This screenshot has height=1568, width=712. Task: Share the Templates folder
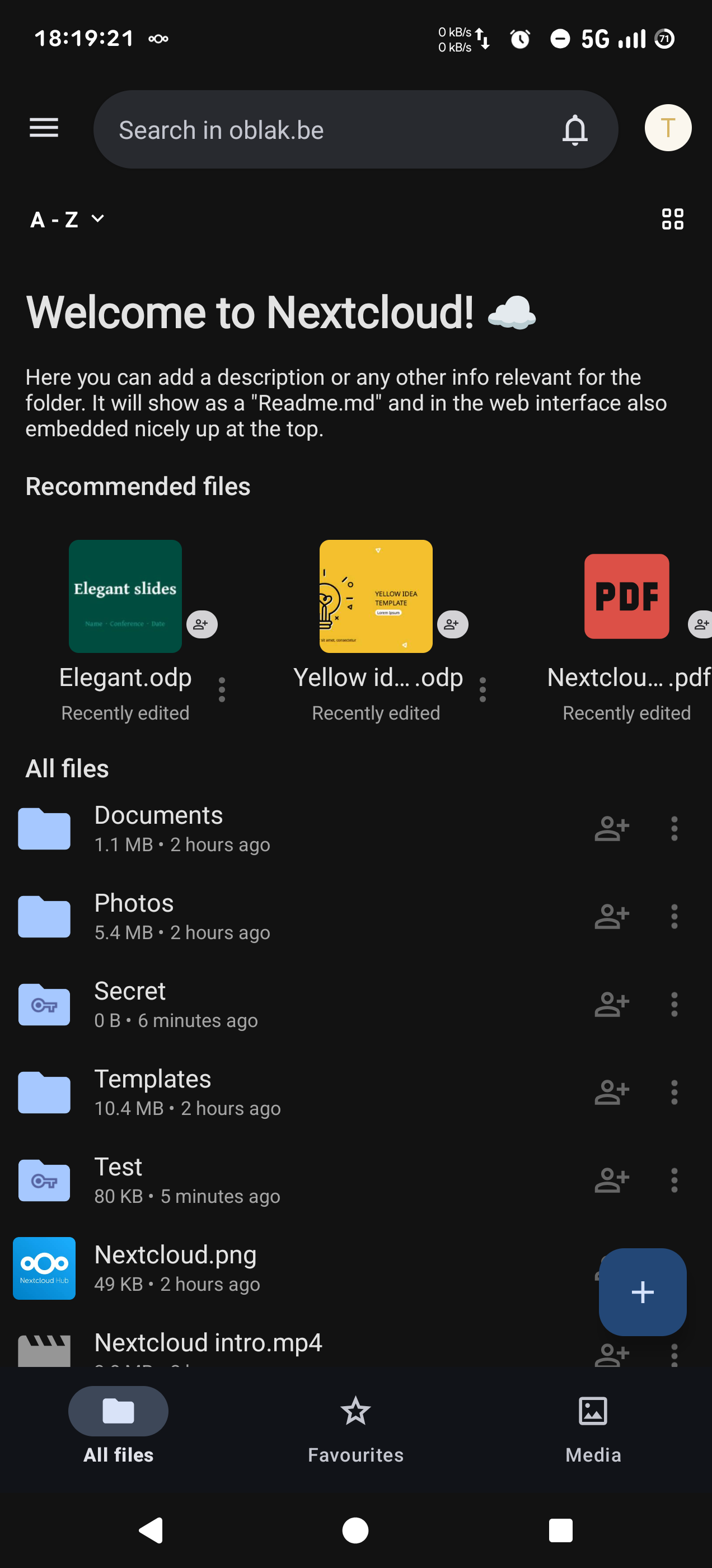click(x=612, y=1092)
